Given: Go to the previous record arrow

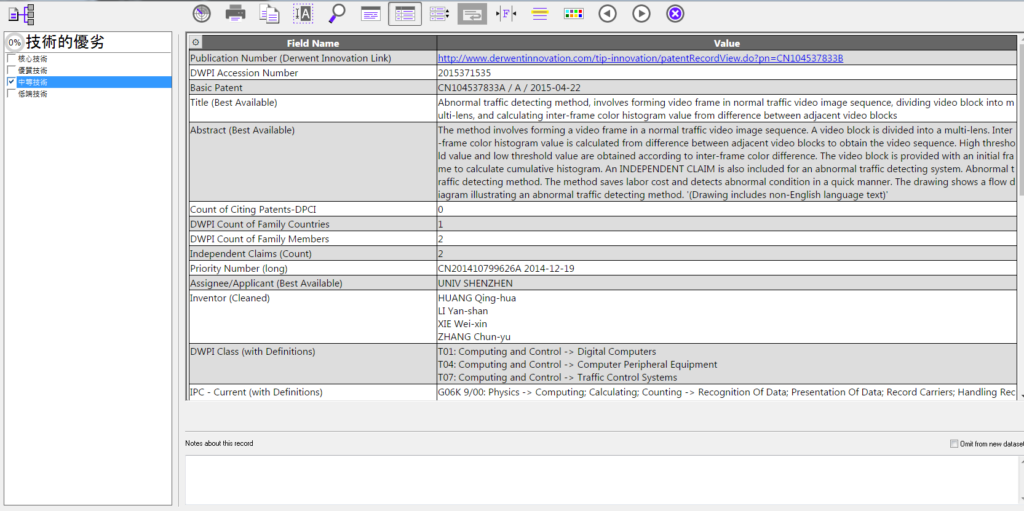Looking at the screenshot, I should pos(607,13).
